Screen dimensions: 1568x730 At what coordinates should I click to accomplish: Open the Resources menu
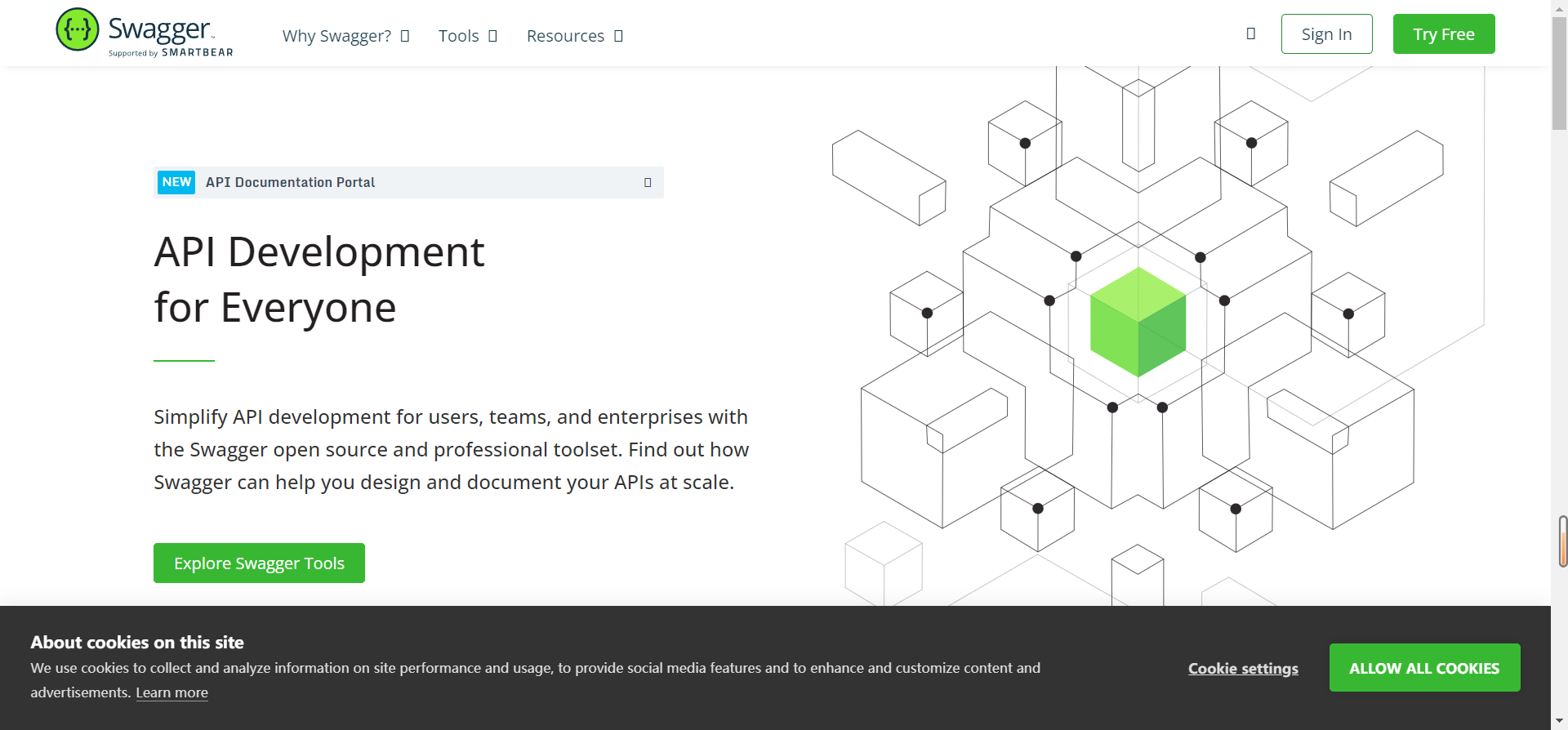click(x=565, y=36)
